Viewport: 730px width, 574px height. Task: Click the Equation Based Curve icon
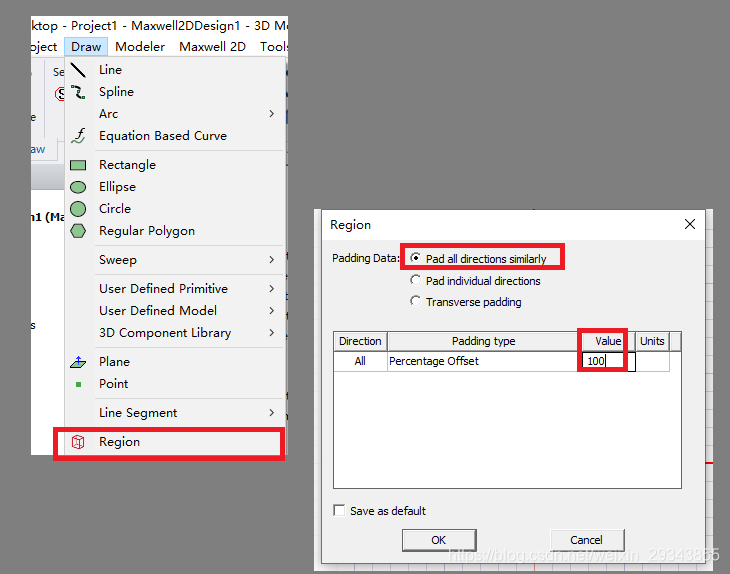(x=78, y=136)
